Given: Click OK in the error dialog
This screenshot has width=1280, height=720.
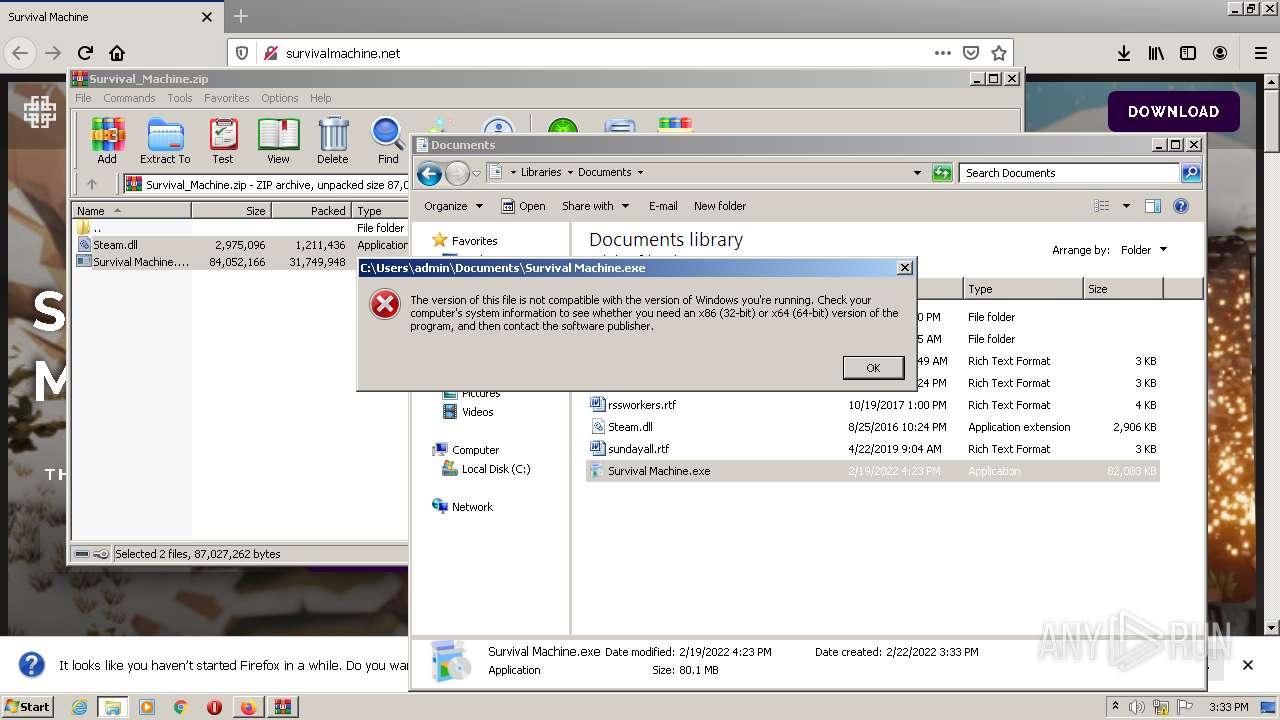Looking at the screenshot, I should [x=873, y=368].
